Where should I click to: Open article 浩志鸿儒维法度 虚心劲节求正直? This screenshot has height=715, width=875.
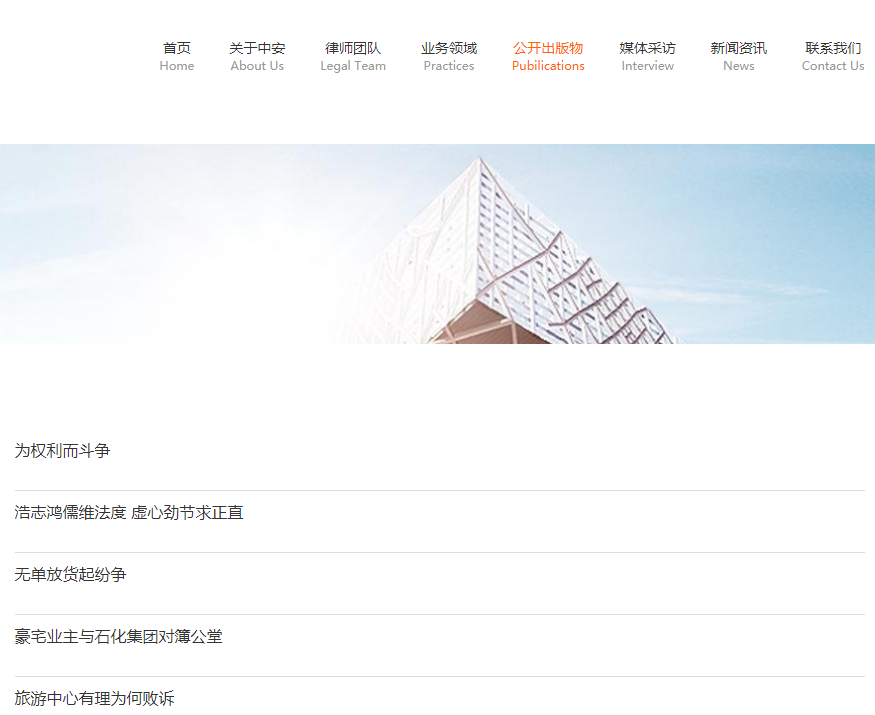[129, 512]
